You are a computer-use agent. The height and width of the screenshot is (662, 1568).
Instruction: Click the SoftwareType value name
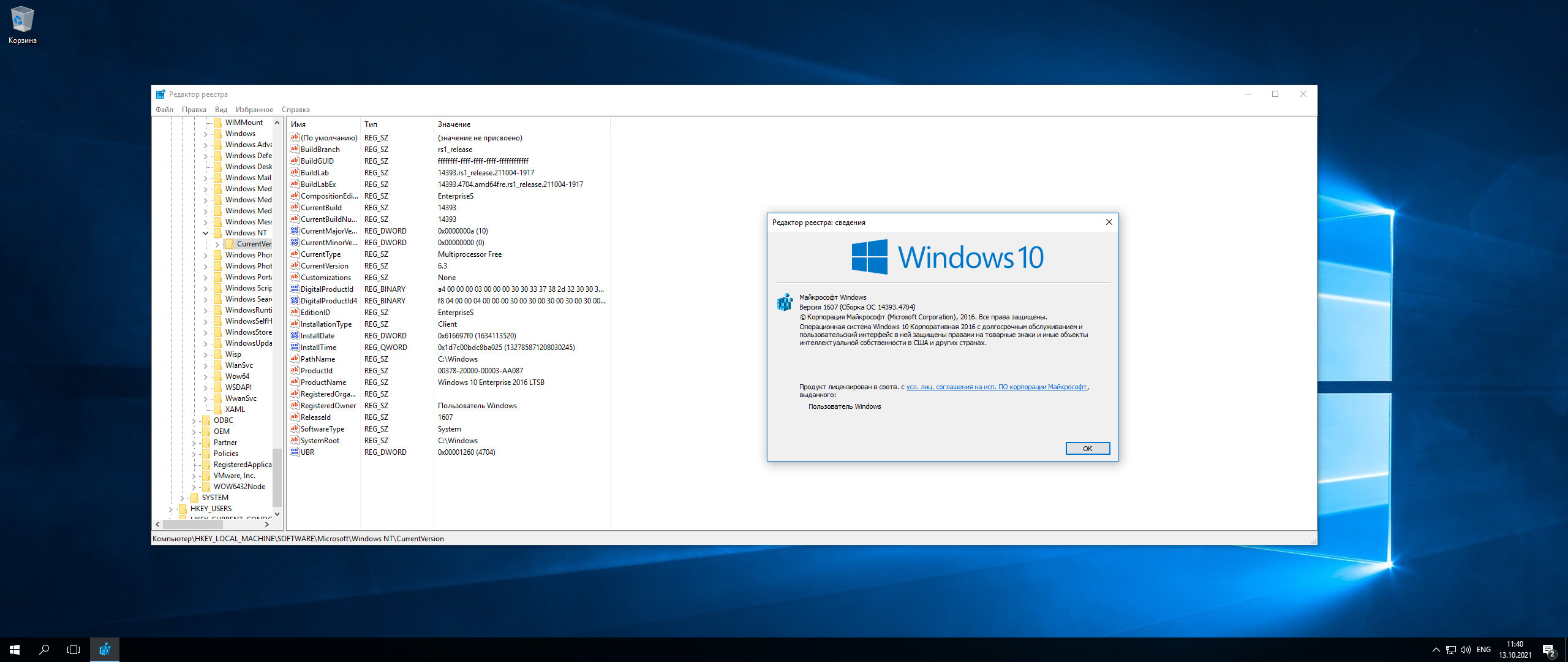click(x=322, y=429)
